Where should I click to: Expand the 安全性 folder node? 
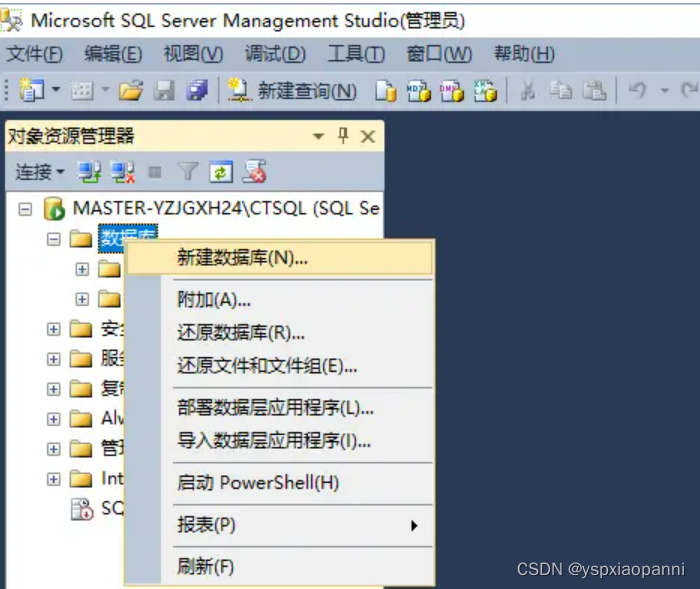(54, 329)
